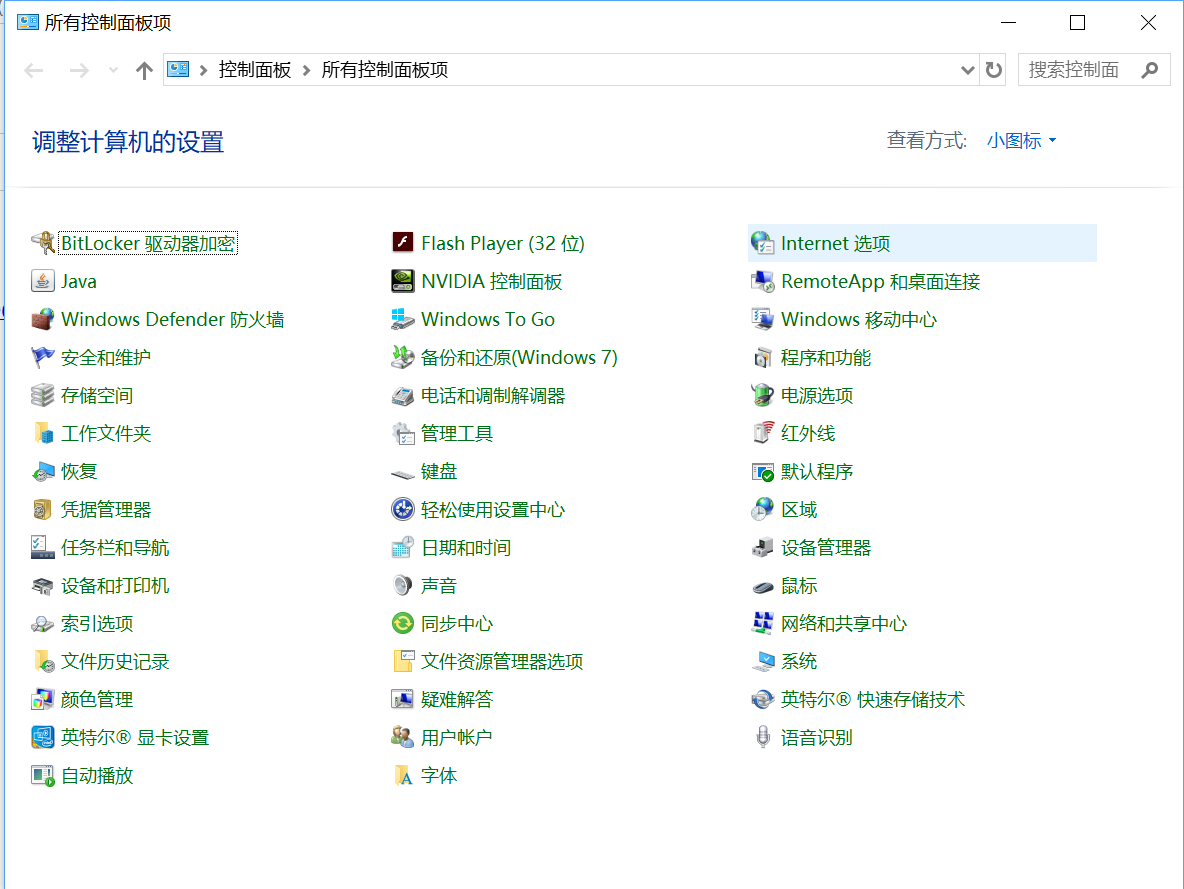
Task: Open 电源选项 link
Action: 816,395
